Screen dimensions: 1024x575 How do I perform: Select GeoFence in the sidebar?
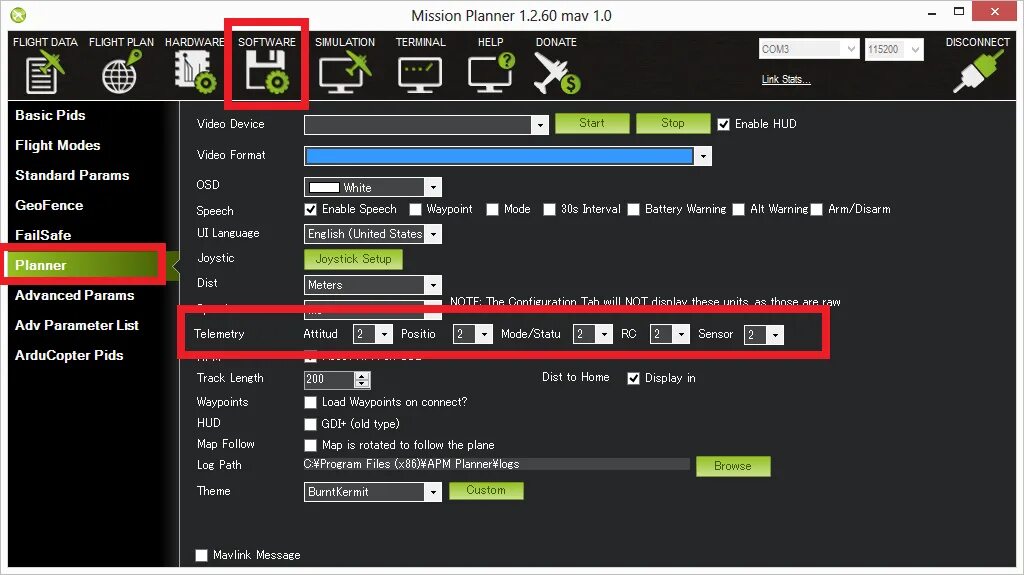(x=49, y=205)
